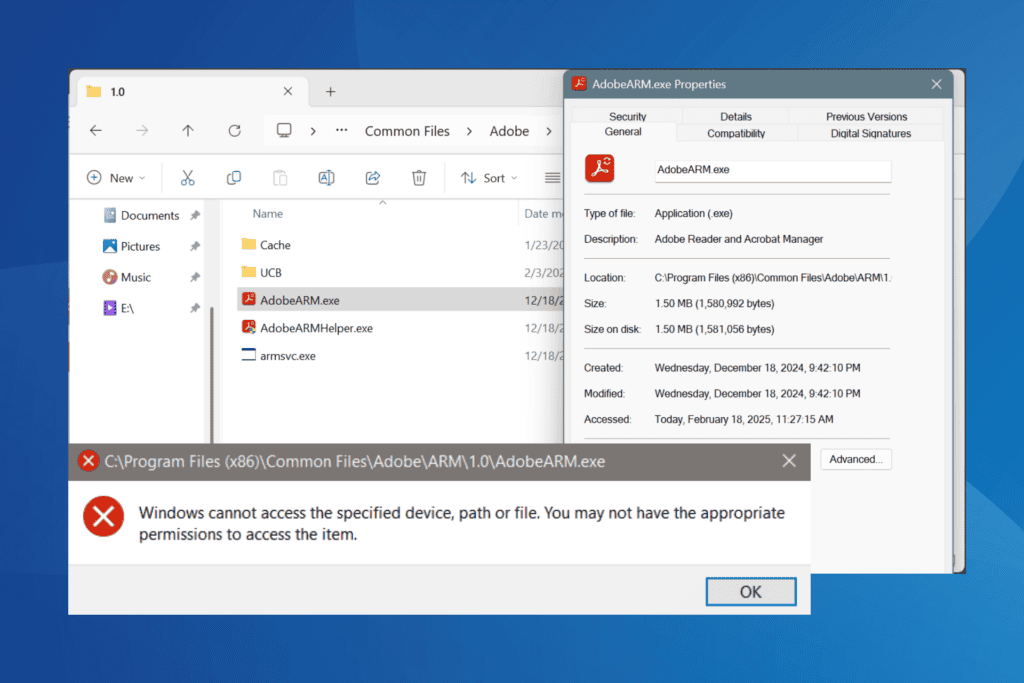Open the Cache folder
The height and width of the screenshot is (683, 1024).
(276, 244)
